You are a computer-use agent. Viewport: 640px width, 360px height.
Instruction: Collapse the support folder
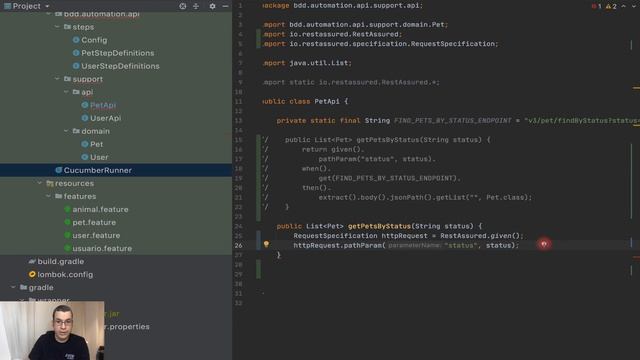click(x=57, y=79)
